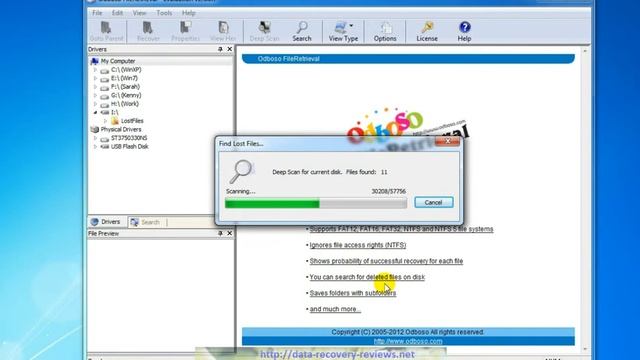Select Physical Drivers in the tree
This screenshot has height=360, width=640.
click(x=121, y=129)
